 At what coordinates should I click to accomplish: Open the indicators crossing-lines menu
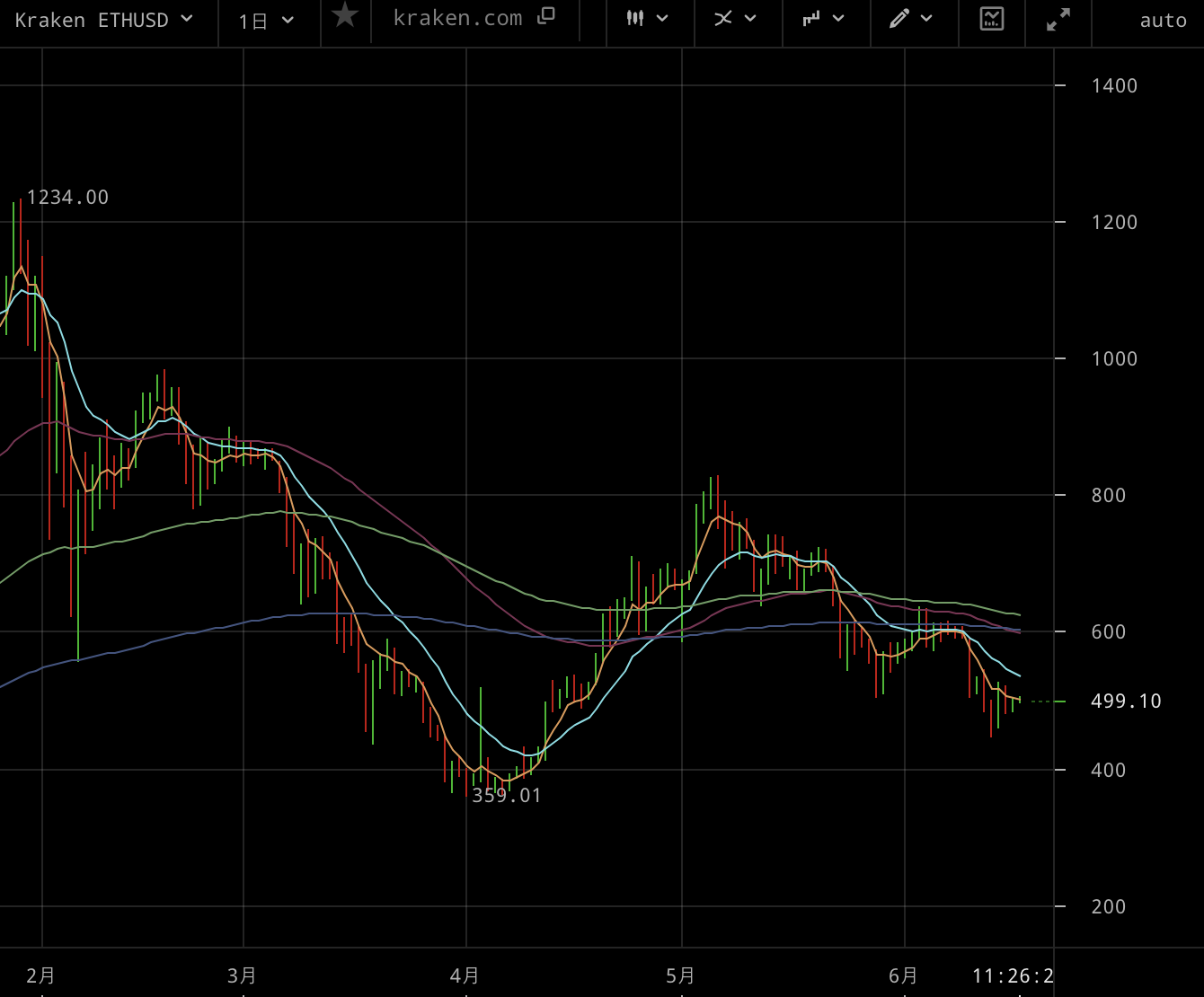(735, 19)
